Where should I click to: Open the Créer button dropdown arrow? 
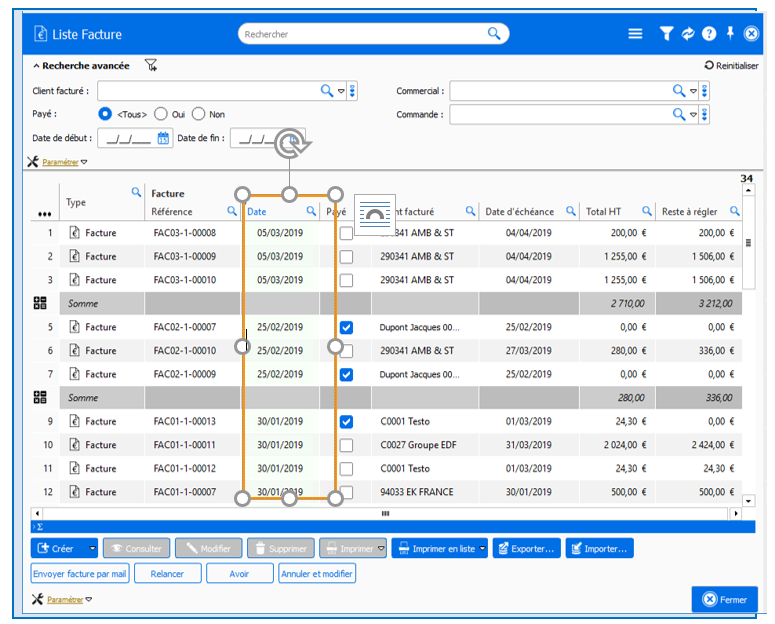coord(92,548)
